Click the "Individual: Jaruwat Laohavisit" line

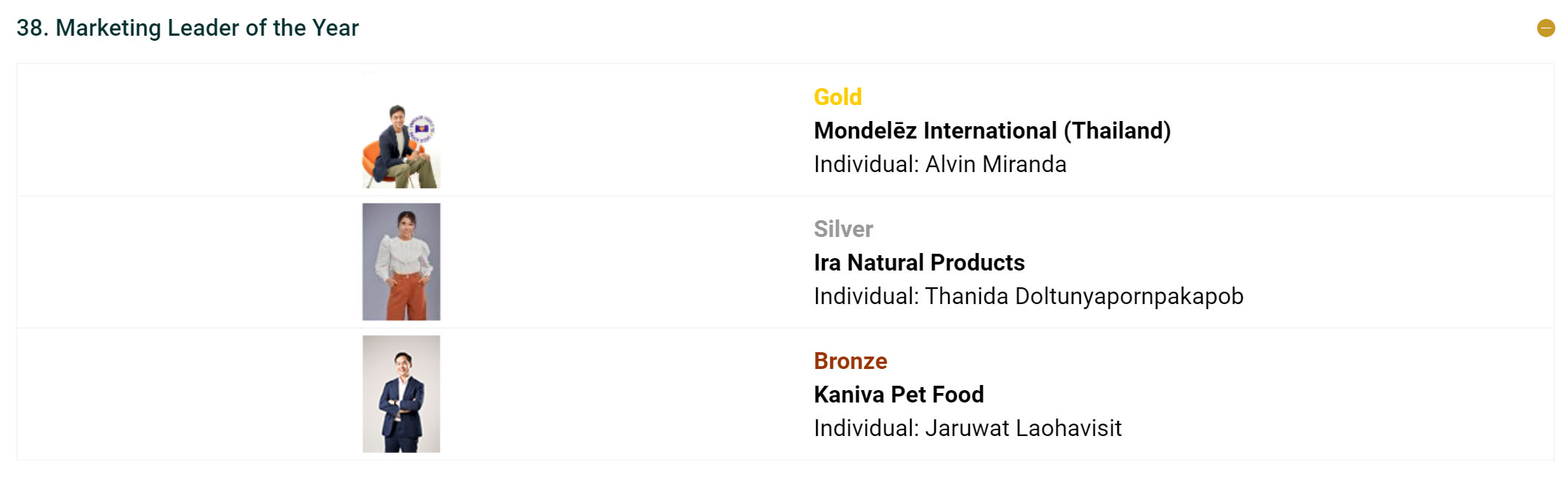pyautogui.click(x=967, y=428)
